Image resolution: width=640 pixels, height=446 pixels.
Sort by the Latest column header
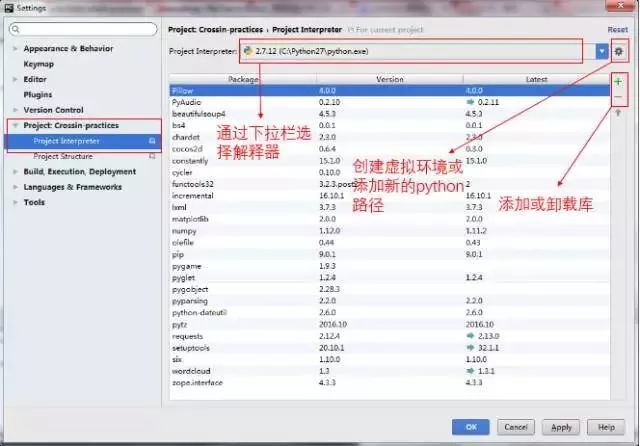[537, 79]
